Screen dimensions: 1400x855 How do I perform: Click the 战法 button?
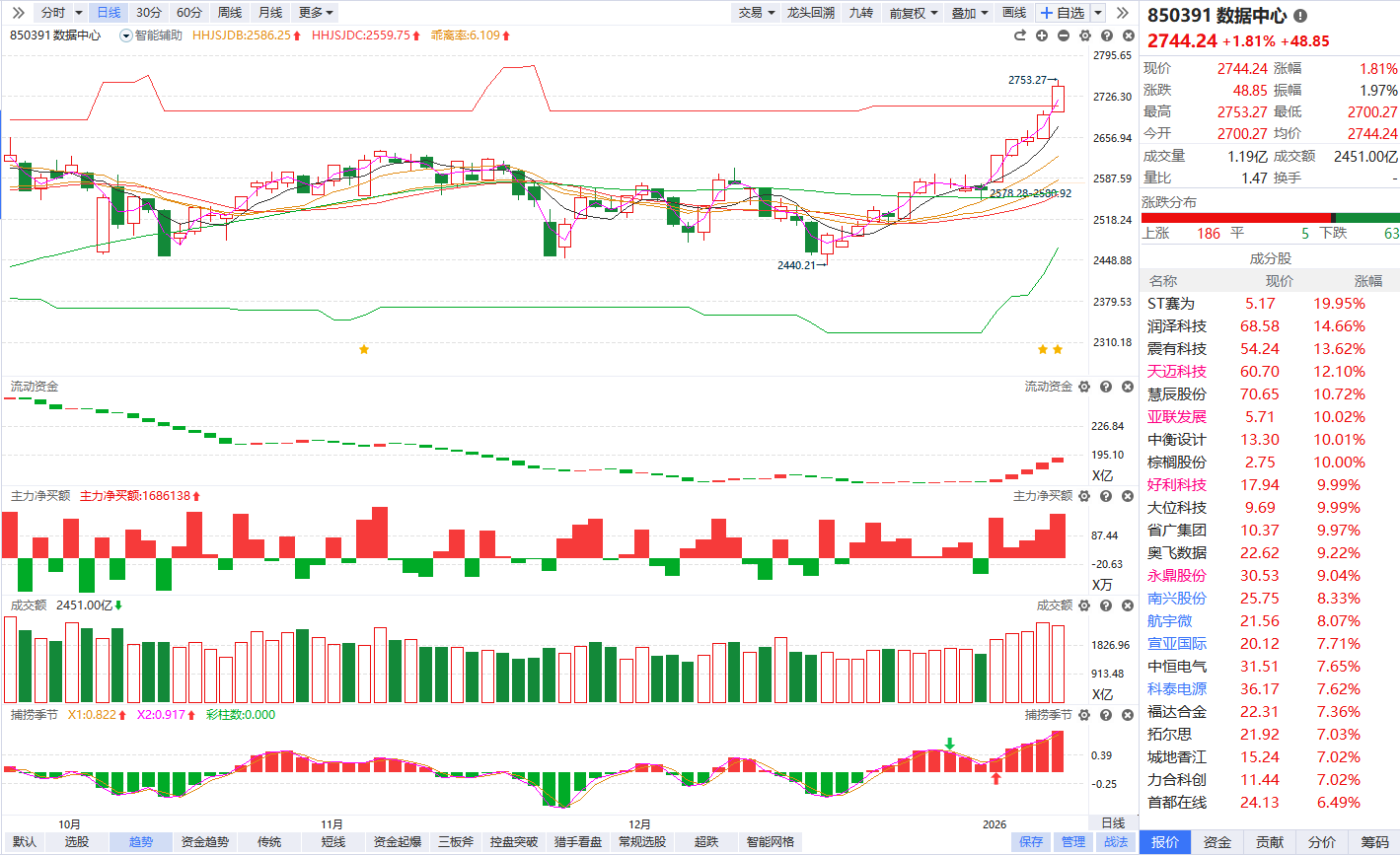[1116, 842]
